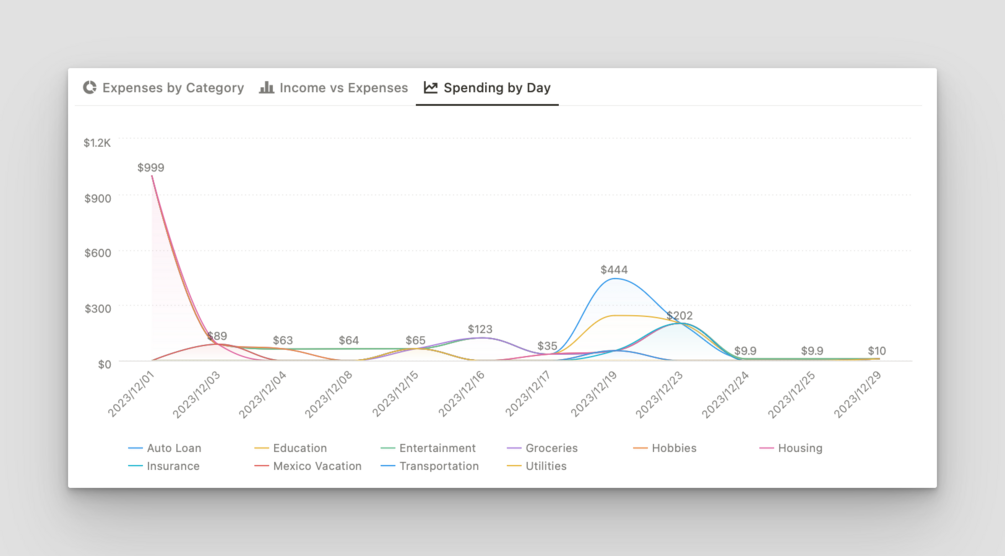Select the Spending by Day tab

pos(487,88)
